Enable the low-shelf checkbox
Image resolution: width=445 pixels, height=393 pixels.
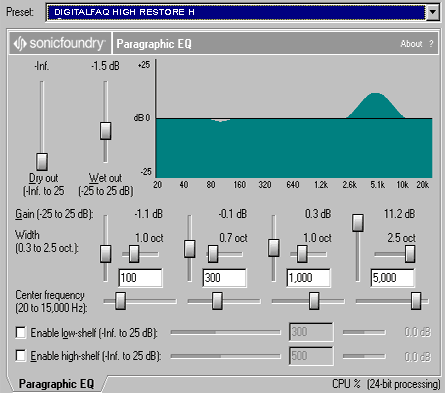21,332
